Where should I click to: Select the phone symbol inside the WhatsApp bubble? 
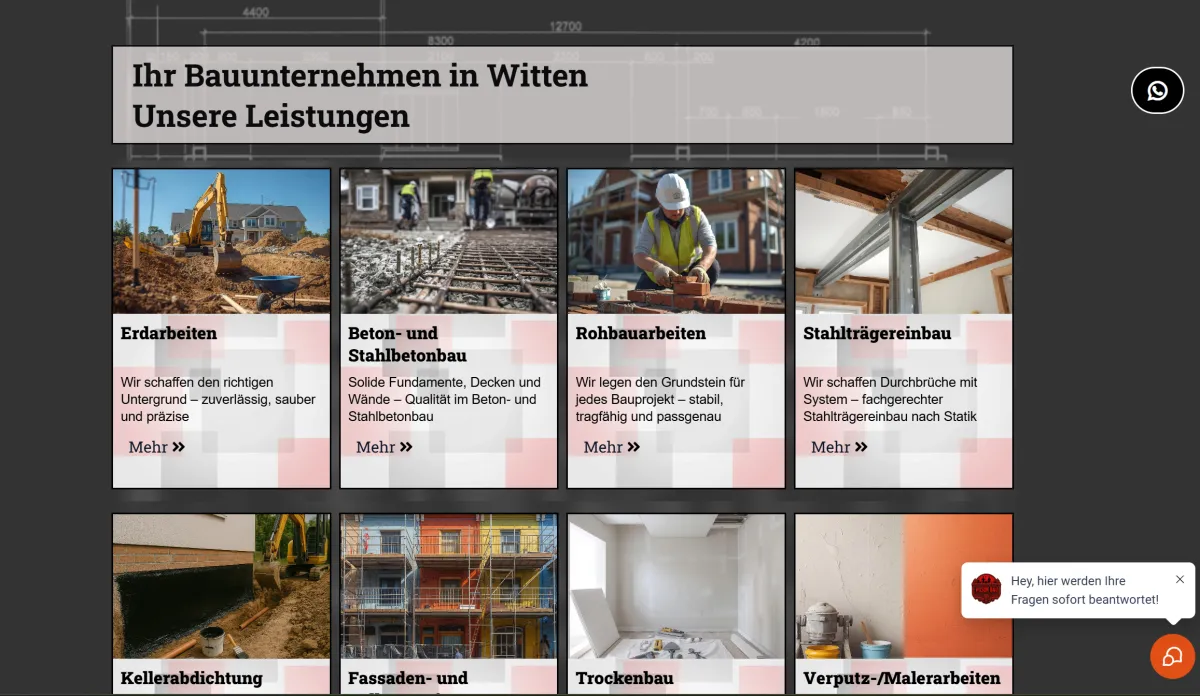[1157, 90]
